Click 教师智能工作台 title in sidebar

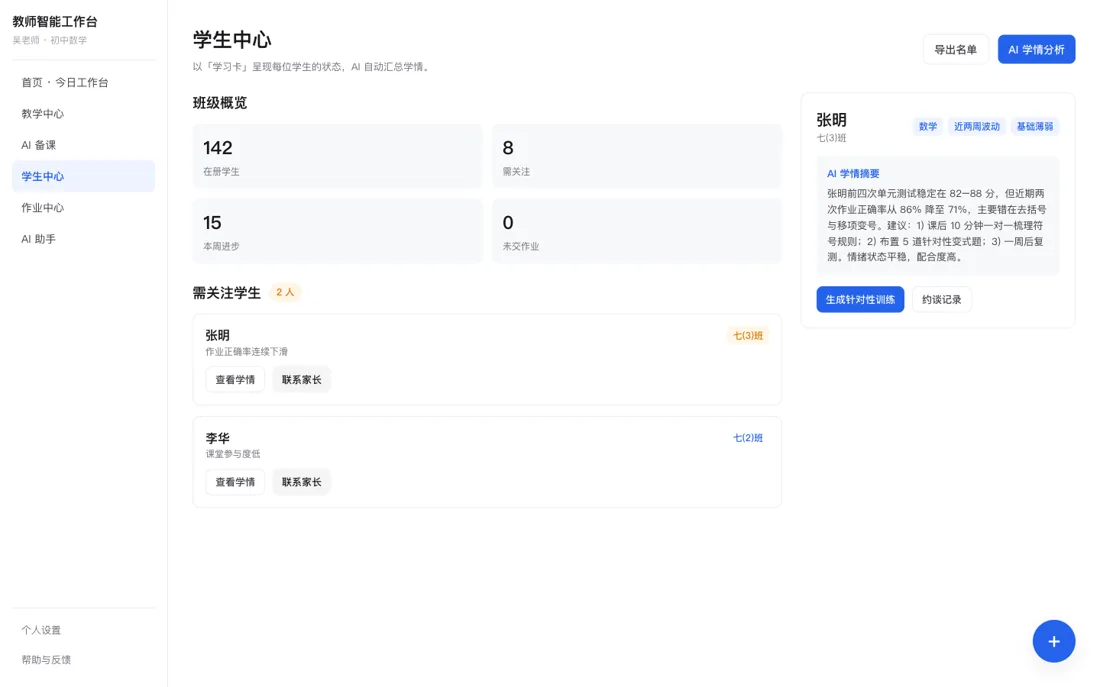(x=55, y=22)
